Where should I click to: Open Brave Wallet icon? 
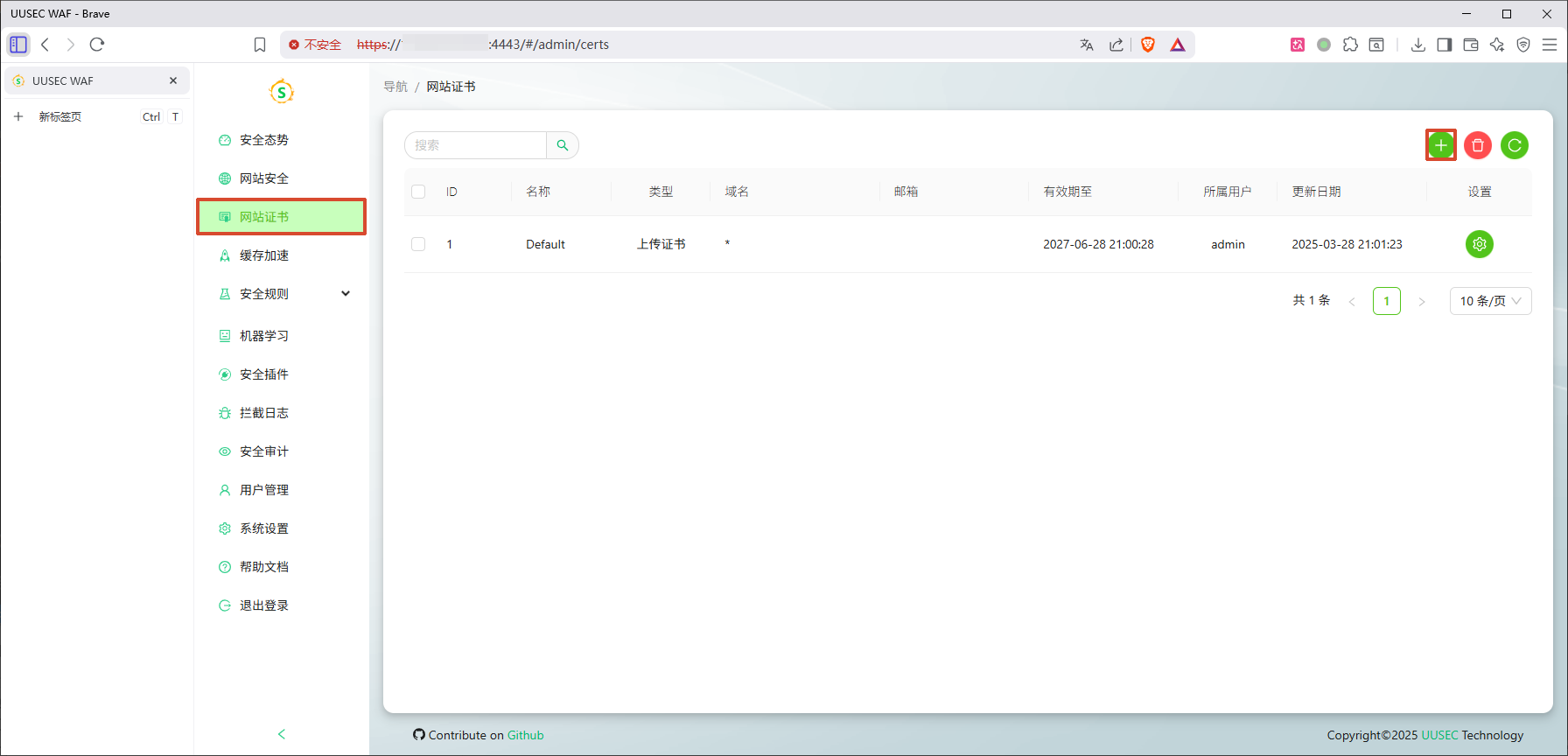pos(1471,45)
